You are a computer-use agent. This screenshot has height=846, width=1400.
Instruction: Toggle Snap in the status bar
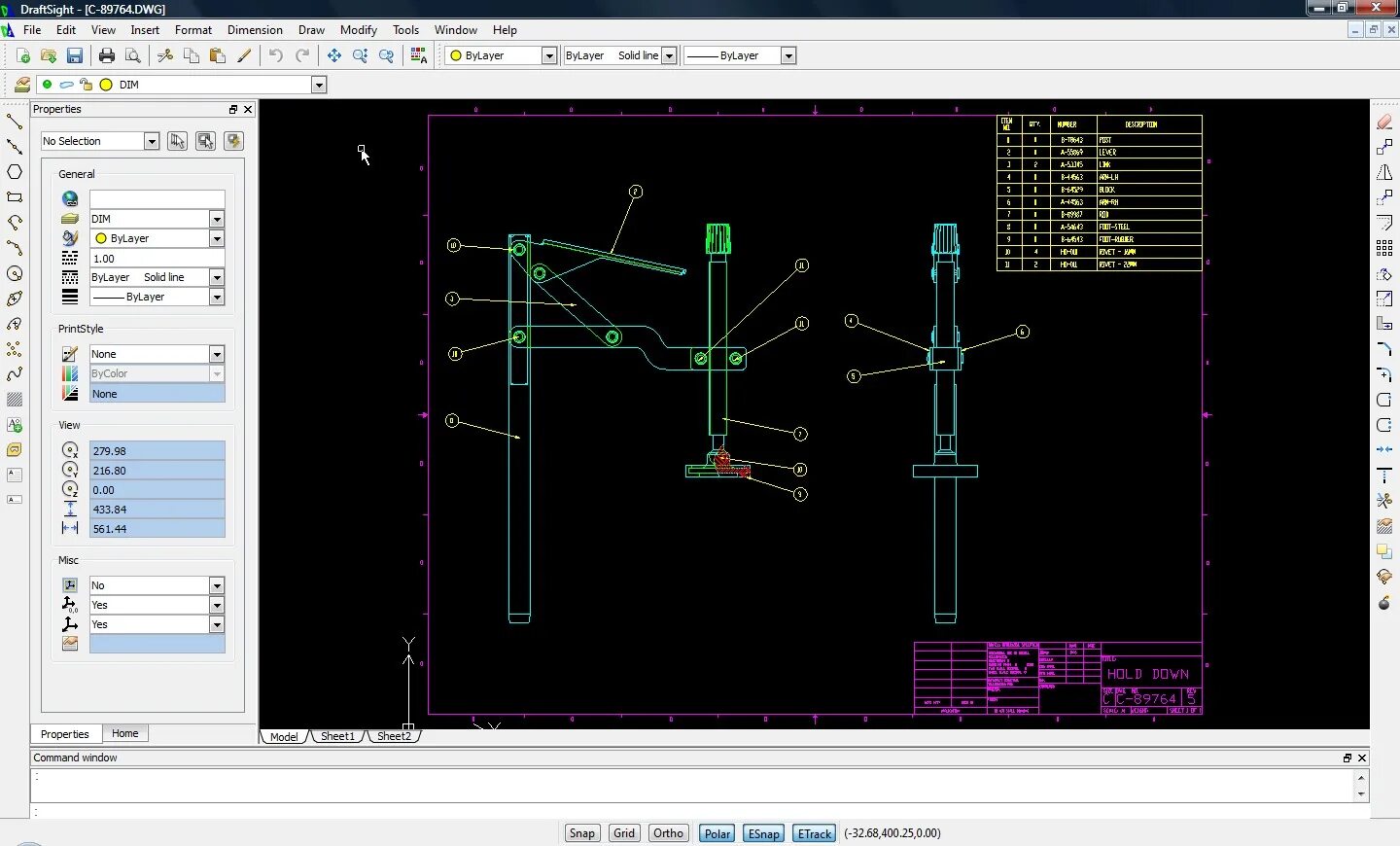coord(582,833)
